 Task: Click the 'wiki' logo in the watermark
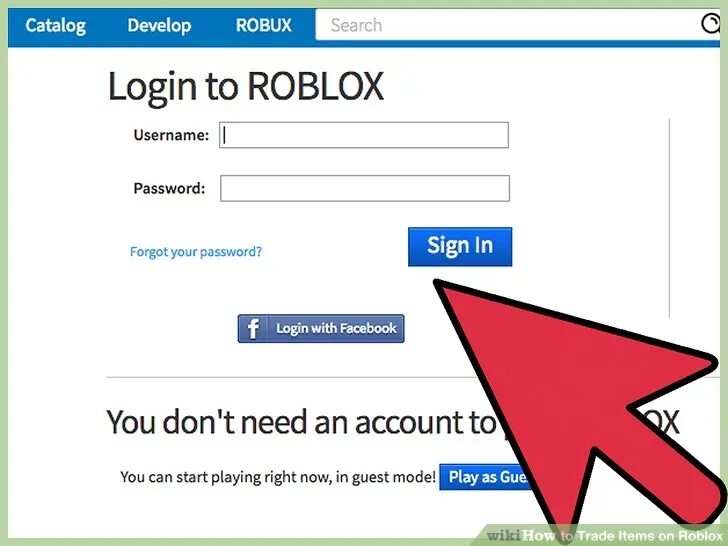click(x=504, y=536)
